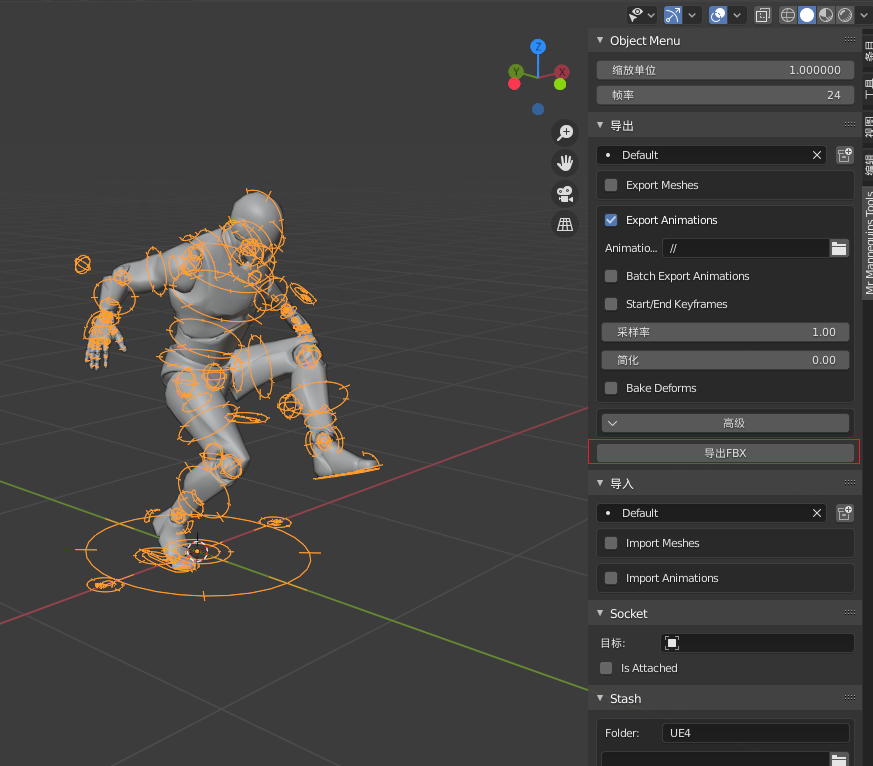Click the 缩放单位 scale unit field
Screen dimensions: 873x766
[x=725, y=70]
